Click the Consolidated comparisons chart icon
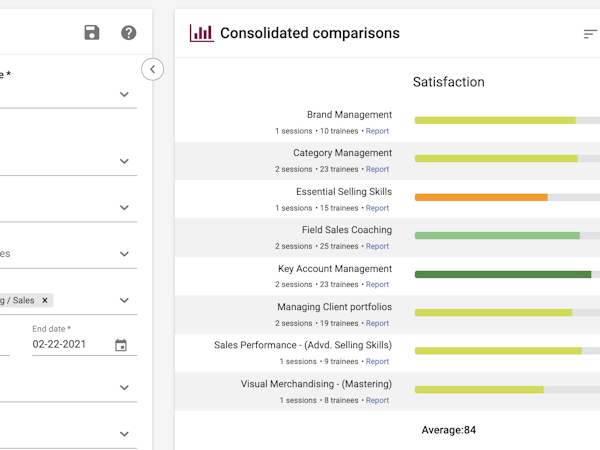This screenshot has height=450, width=600. [x=201, y=33]
